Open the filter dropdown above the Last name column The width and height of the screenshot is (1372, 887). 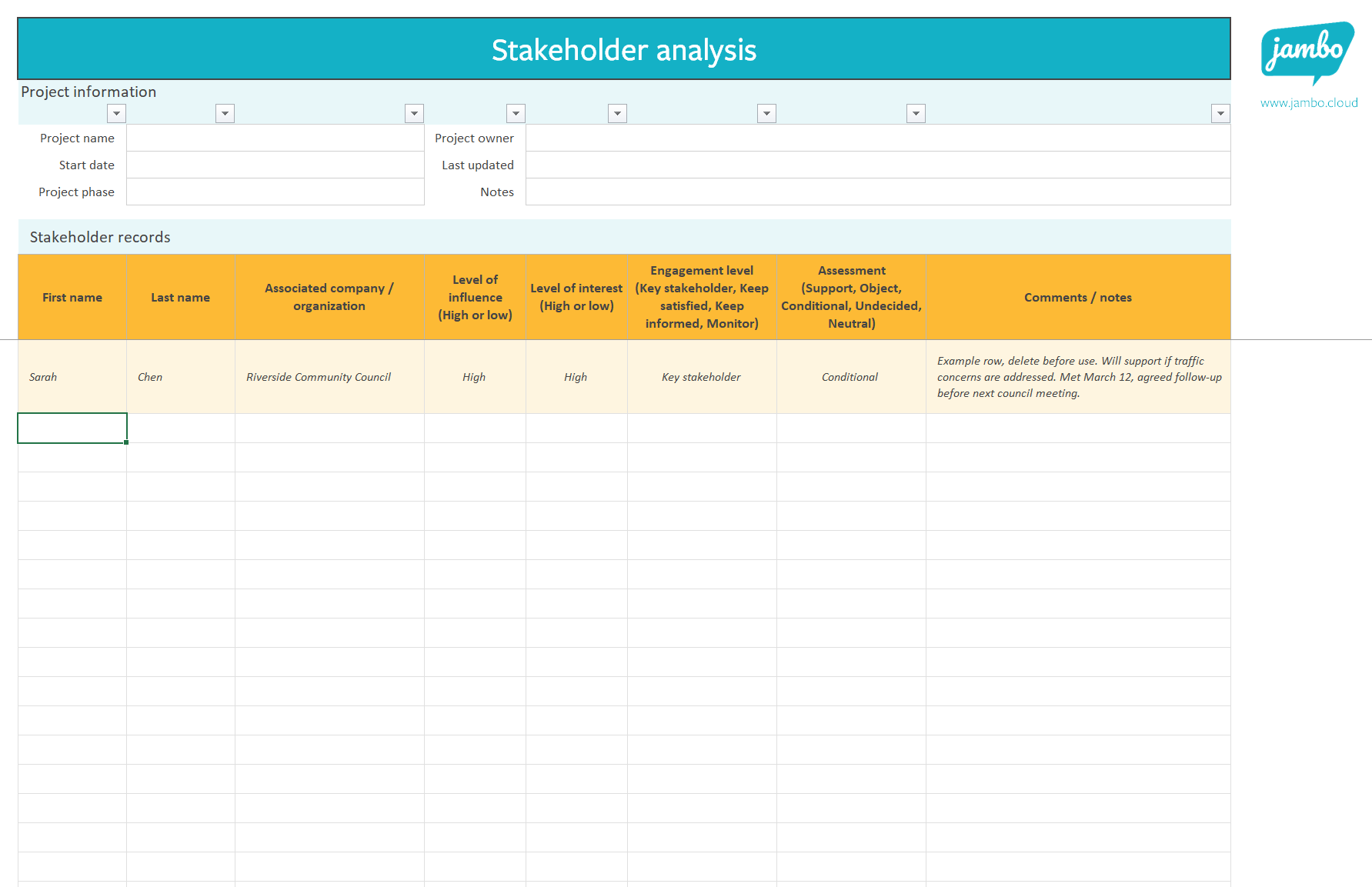225,114
